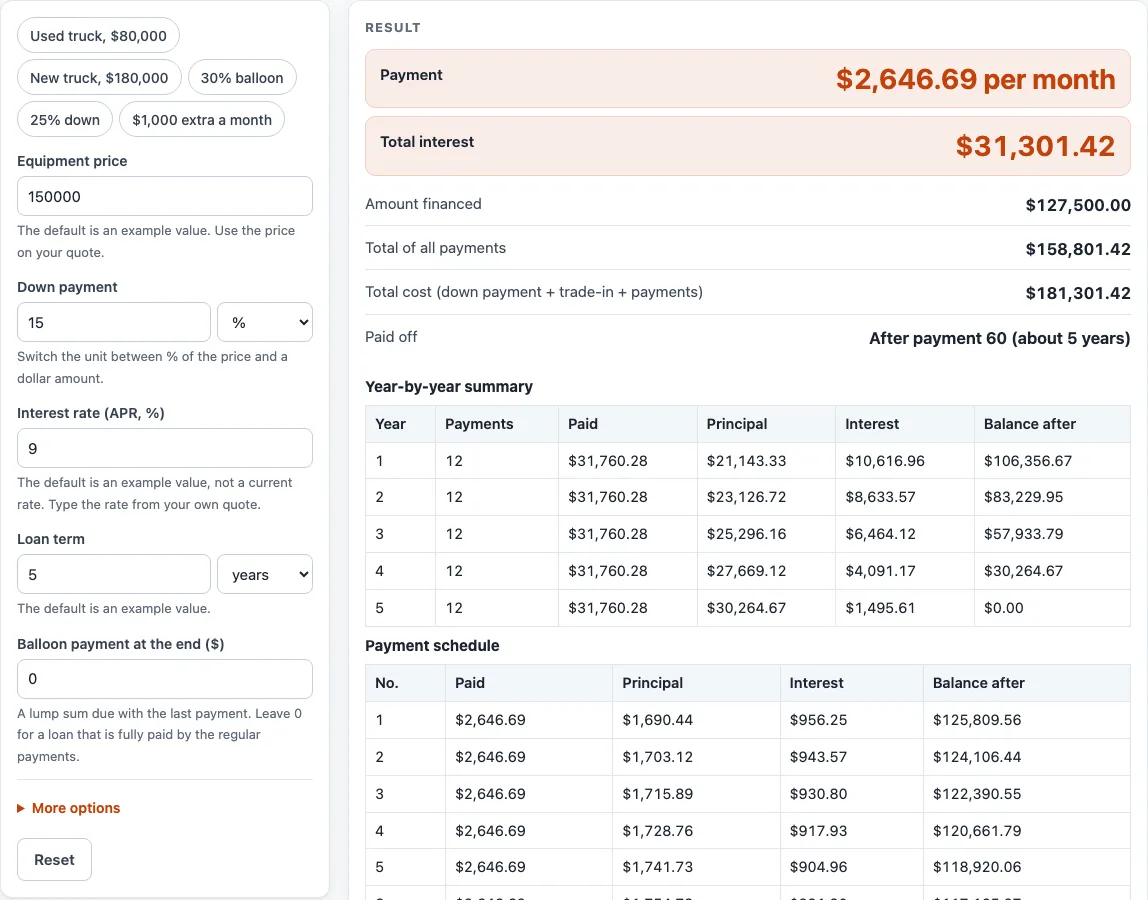Expand the More options section
Viewport: 1148px width, 900px height.
[69, 808]
